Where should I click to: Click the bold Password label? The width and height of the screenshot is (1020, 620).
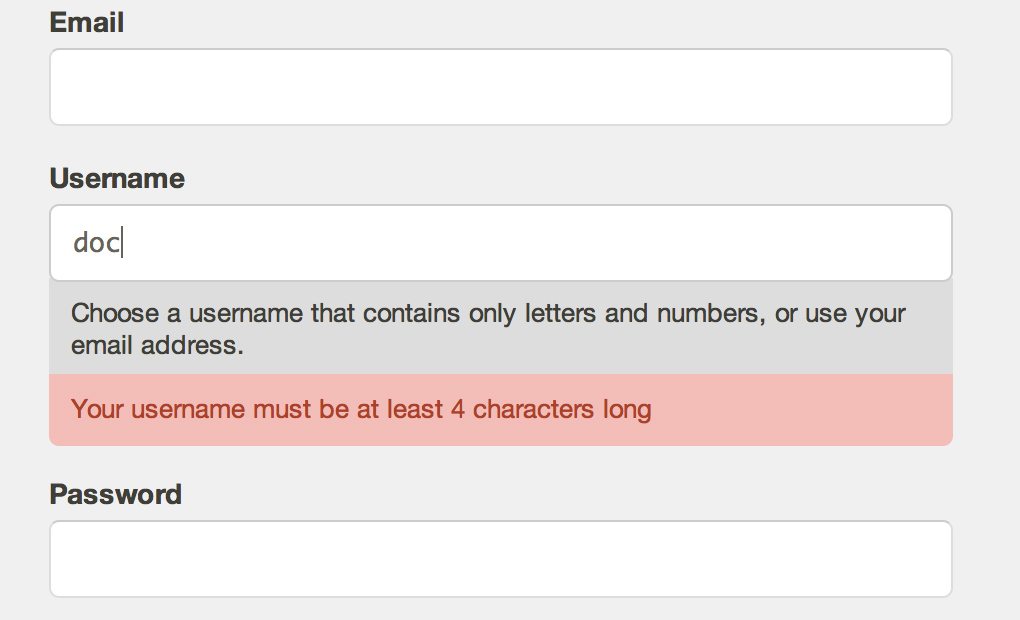pyautogui.click(x=116, y=494)
